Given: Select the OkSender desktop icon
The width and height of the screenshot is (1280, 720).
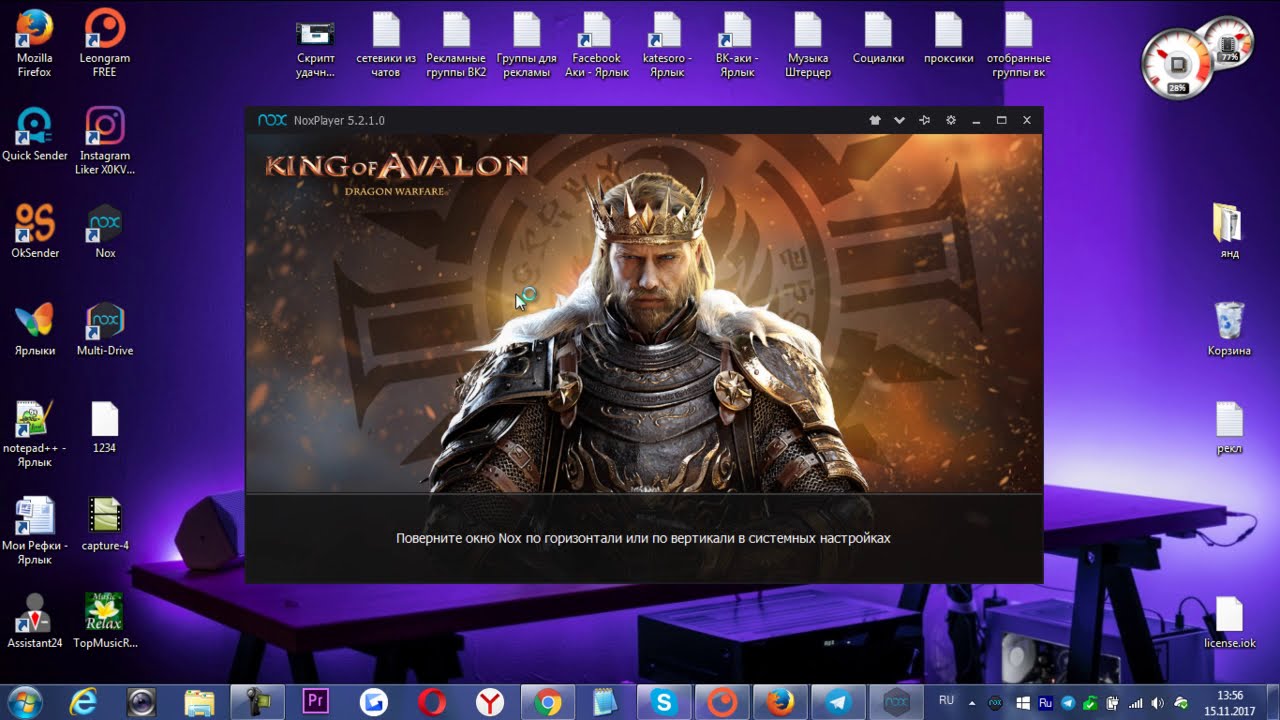Looking at the screenshot, I should 35,232.
